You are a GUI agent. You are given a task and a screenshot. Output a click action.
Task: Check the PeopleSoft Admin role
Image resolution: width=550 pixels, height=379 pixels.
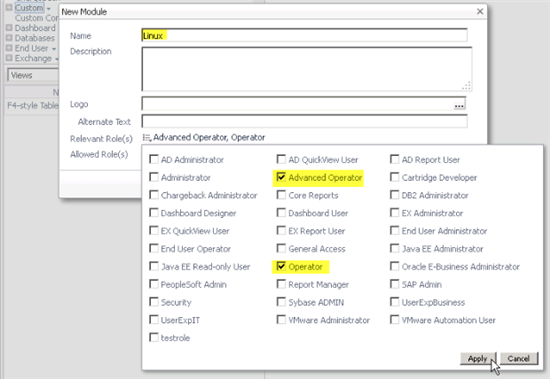[x=154, y=284]
